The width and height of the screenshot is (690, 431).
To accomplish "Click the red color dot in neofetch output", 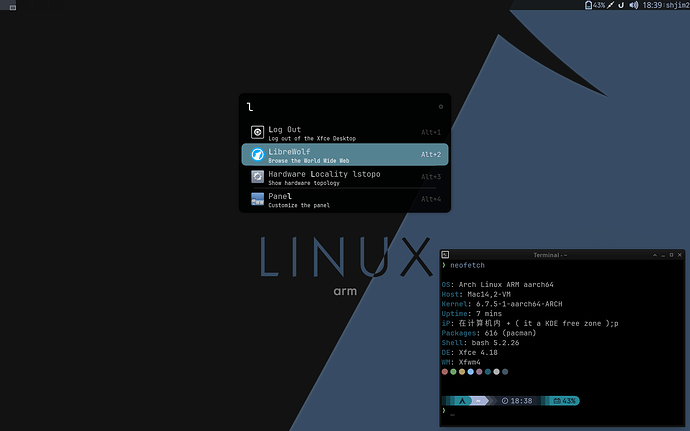I will coord(444,372).
